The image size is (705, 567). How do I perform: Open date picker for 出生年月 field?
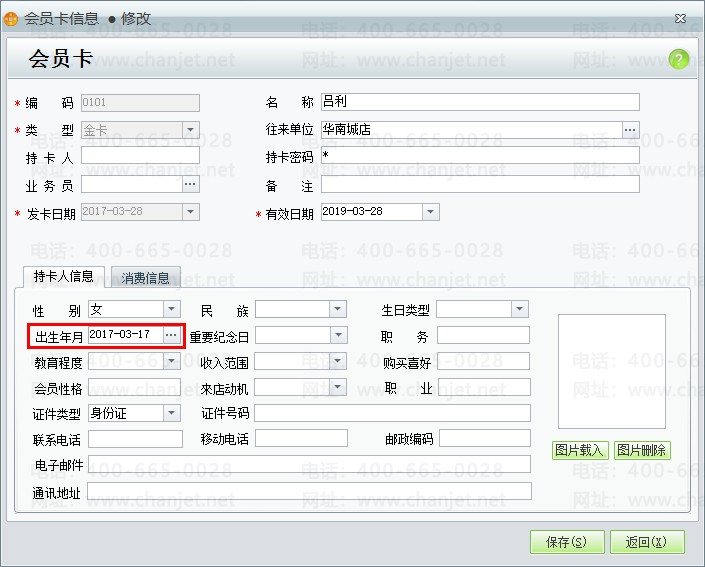[x=171, y=335]
